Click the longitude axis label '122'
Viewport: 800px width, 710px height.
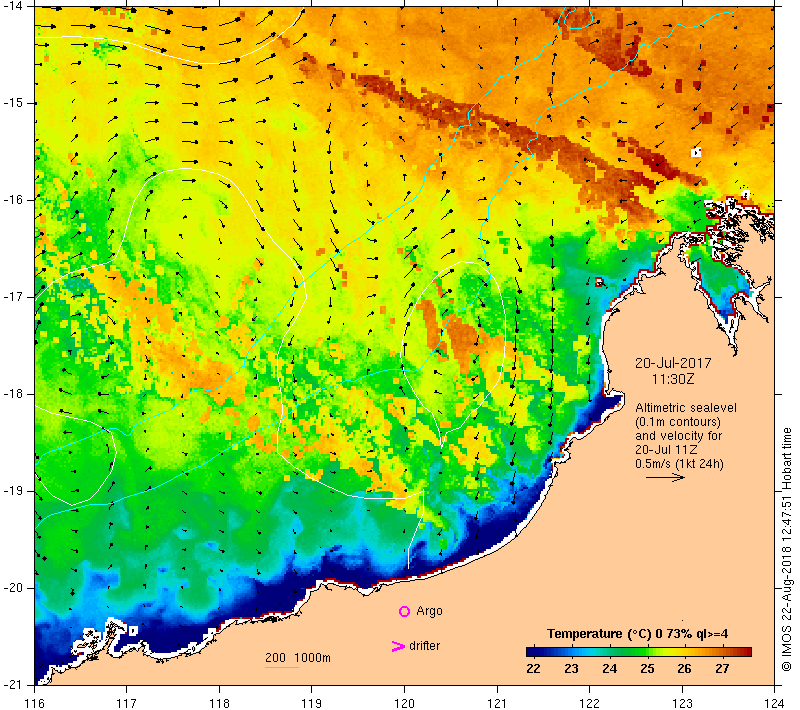coord(590,703)
